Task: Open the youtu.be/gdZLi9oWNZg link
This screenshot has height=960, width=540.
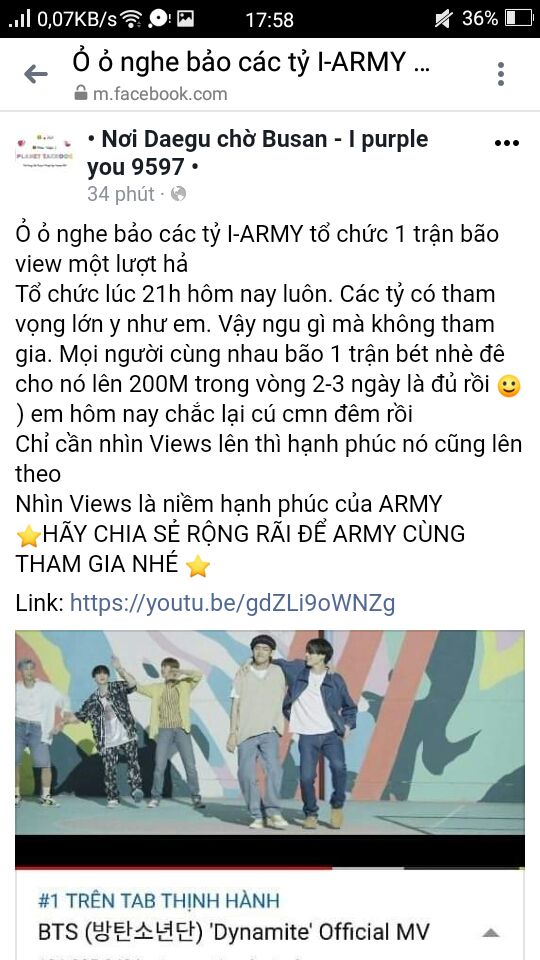Action: pyautogui.click(x=232, y=604)
